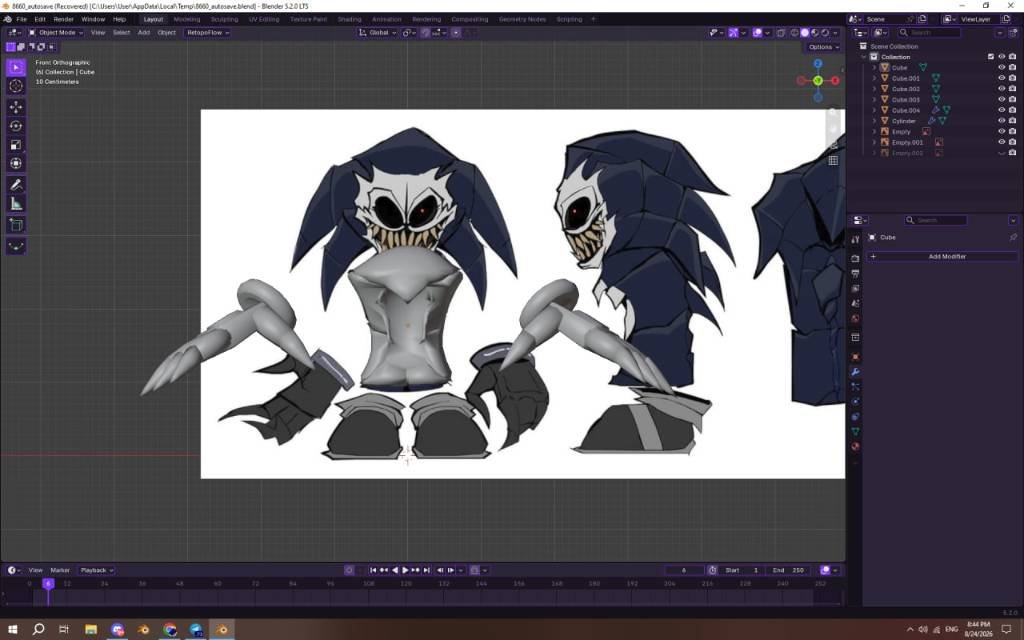
Task: Toggle snapping magnet in viewport header
Action: 425,32
